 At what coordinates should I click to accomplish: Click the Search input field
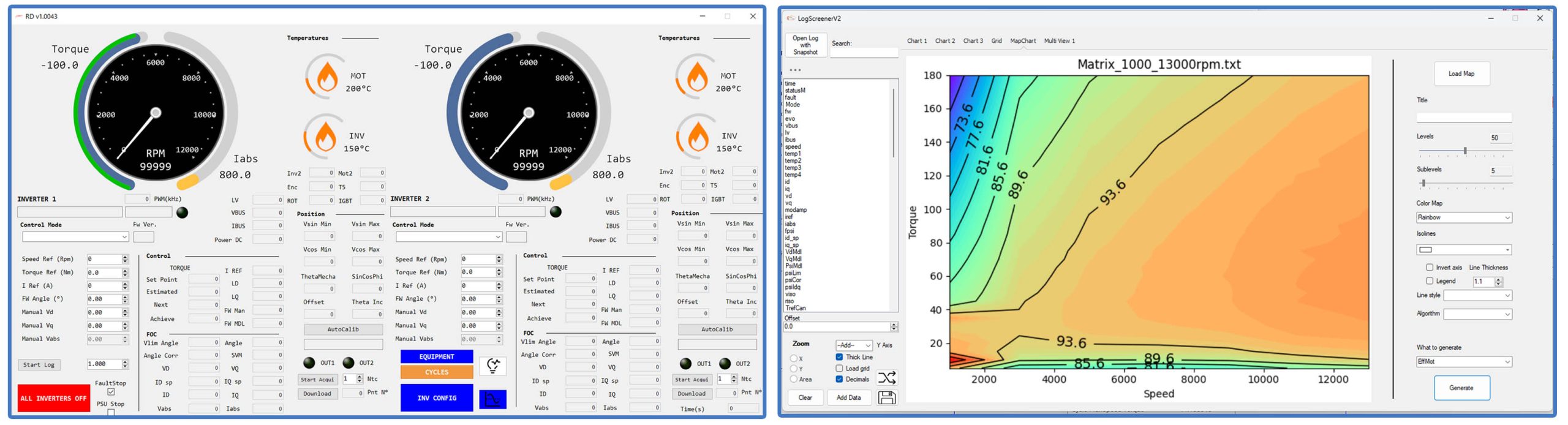coord(864,53)
